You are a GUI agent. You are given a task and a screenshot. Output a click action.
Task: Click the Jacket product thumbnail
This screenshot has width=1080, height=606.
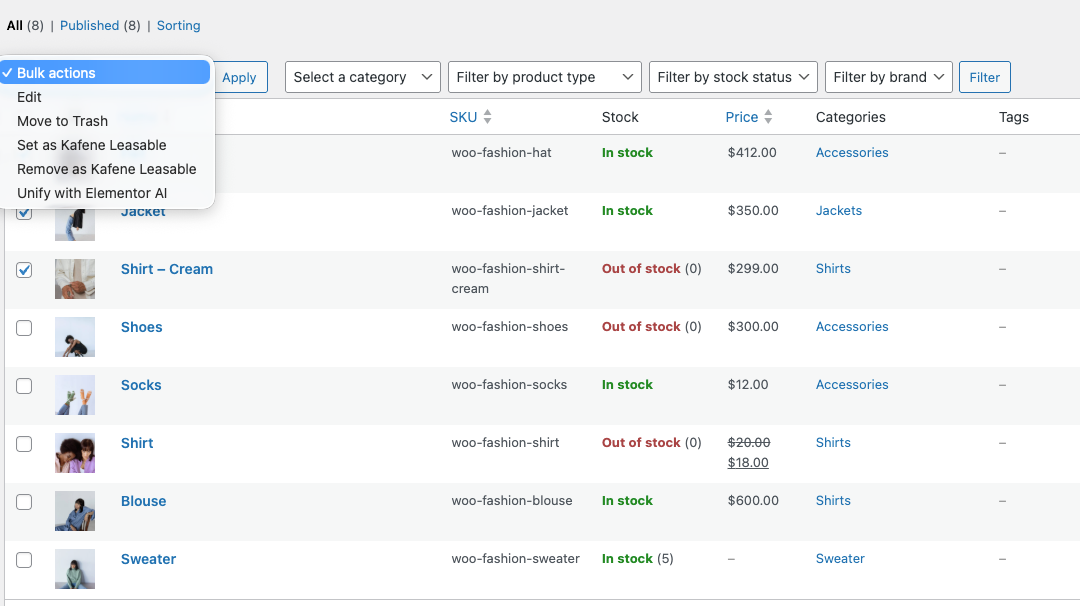coord(75,225)
